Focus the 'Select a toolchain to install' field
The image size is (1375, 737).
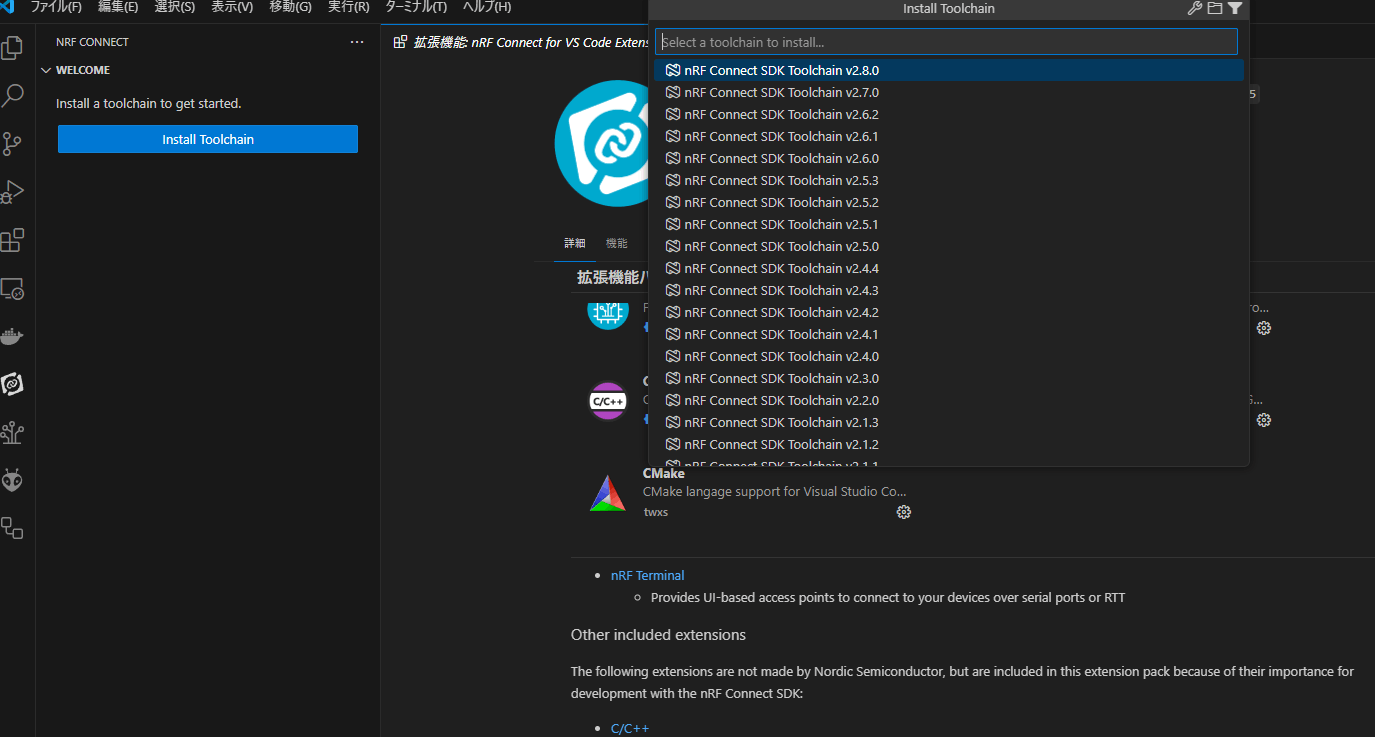coord(946,42)
